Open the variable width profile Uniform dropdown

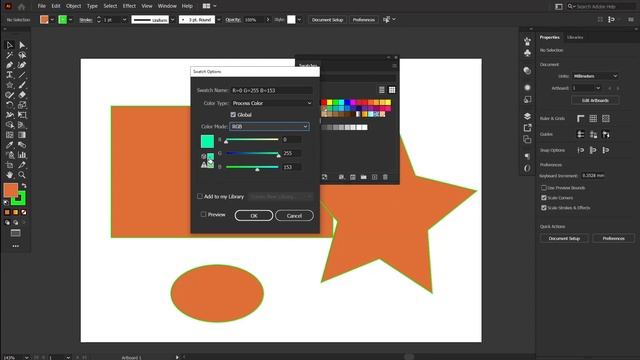pyautogui.click(x=172, y=20)
